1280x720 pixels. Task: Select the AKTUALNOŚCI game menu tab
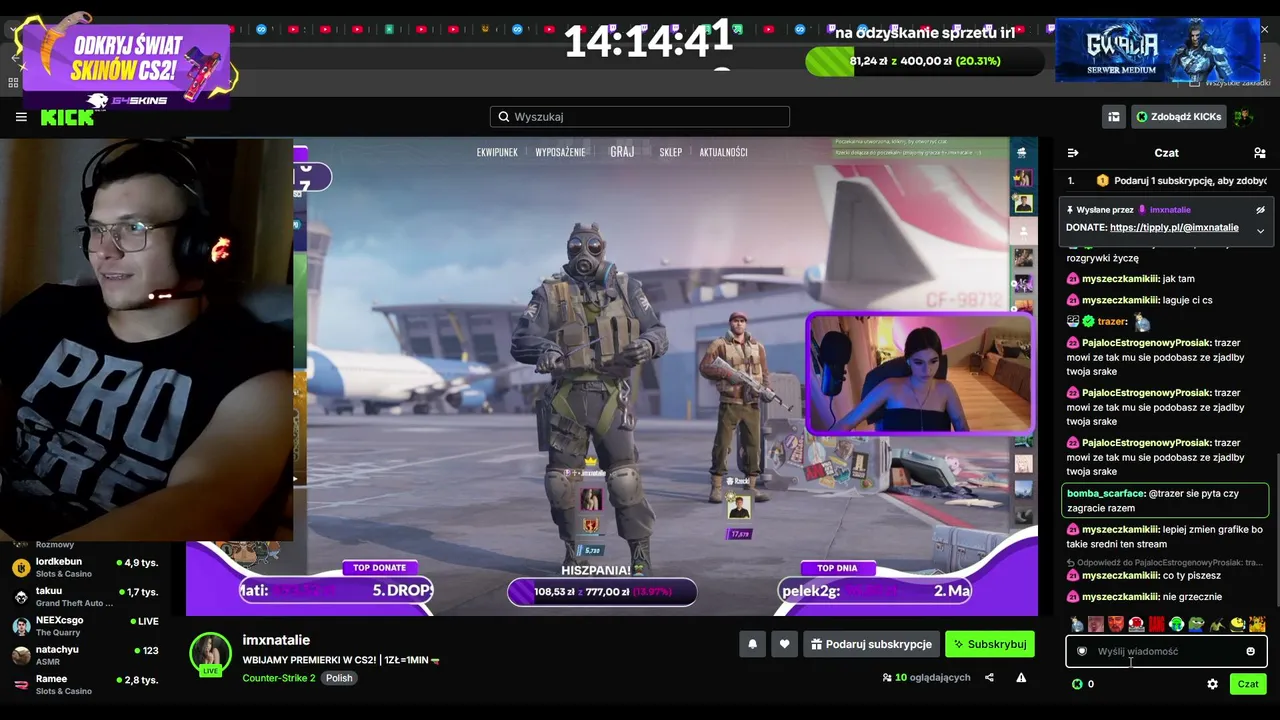(723, 152)
